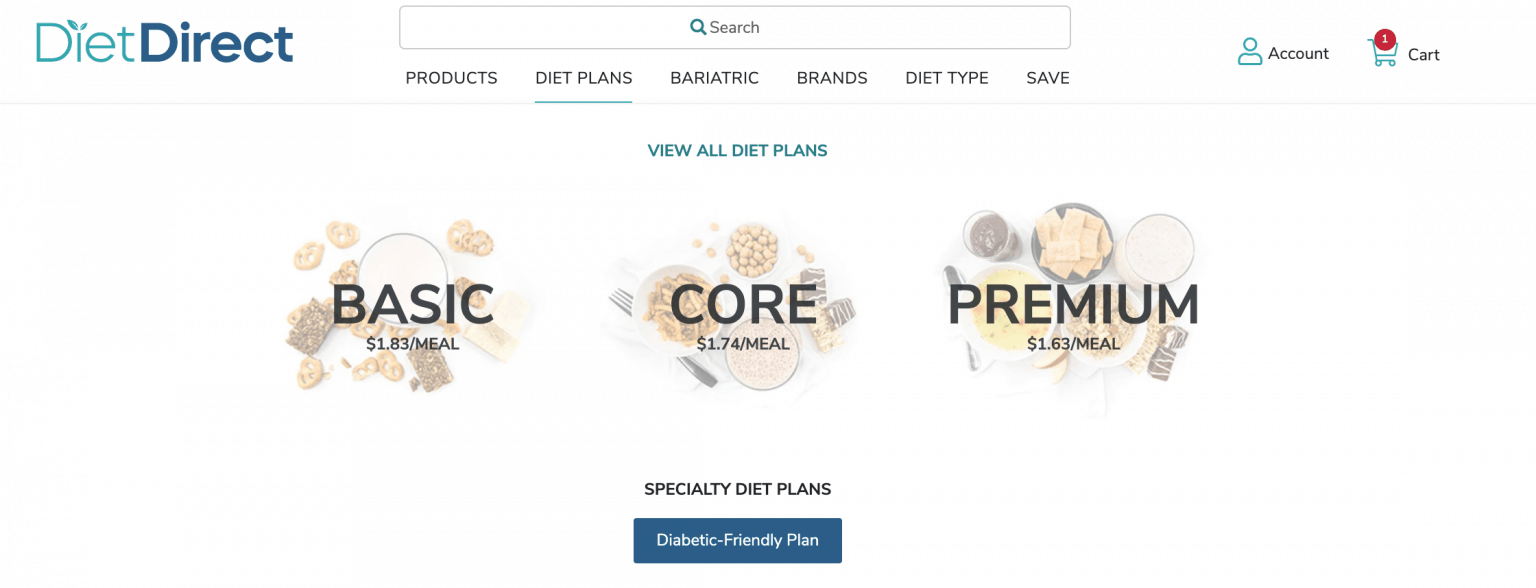This screenshot has height=588, width=1536.
Task: Click the Cart text label
Action: tap(1423, 55)
